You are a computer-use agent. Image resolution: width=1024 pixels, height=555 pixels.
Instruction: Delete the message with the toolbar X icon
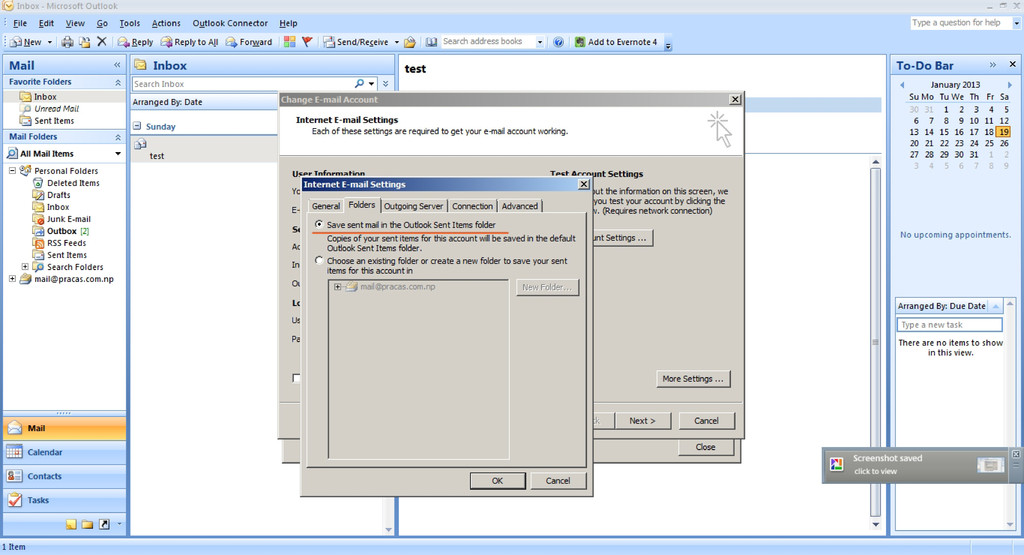point(101,42)
